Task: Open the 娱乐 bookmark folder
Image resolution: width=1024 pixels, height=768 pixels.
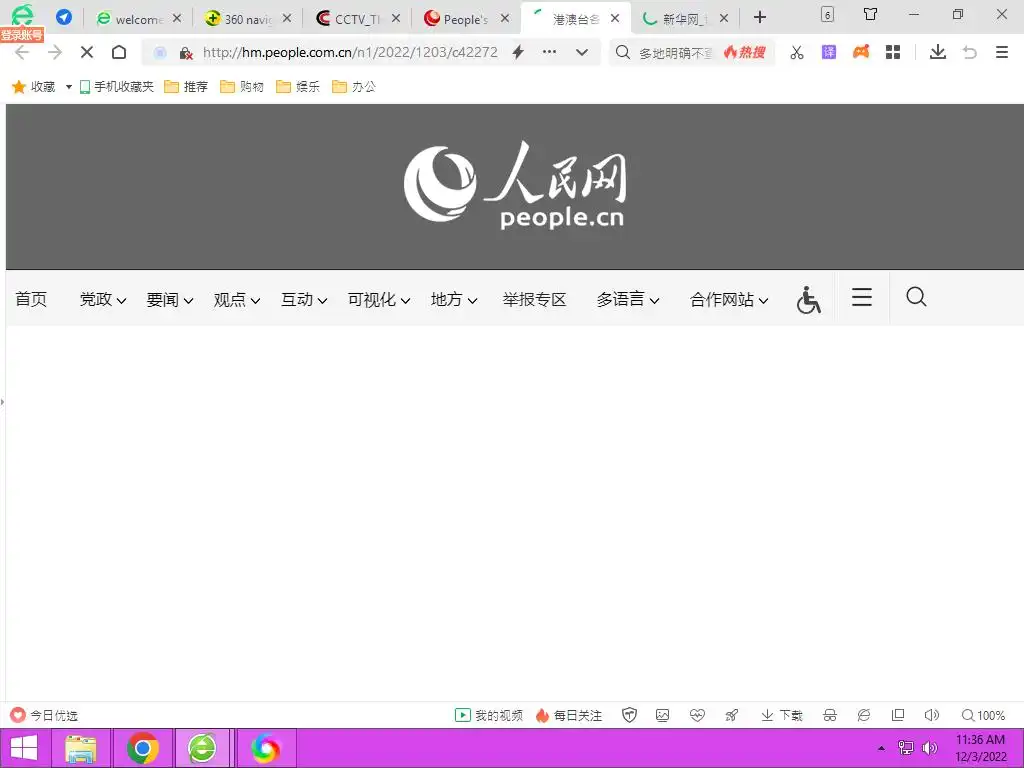Action: 298,87
